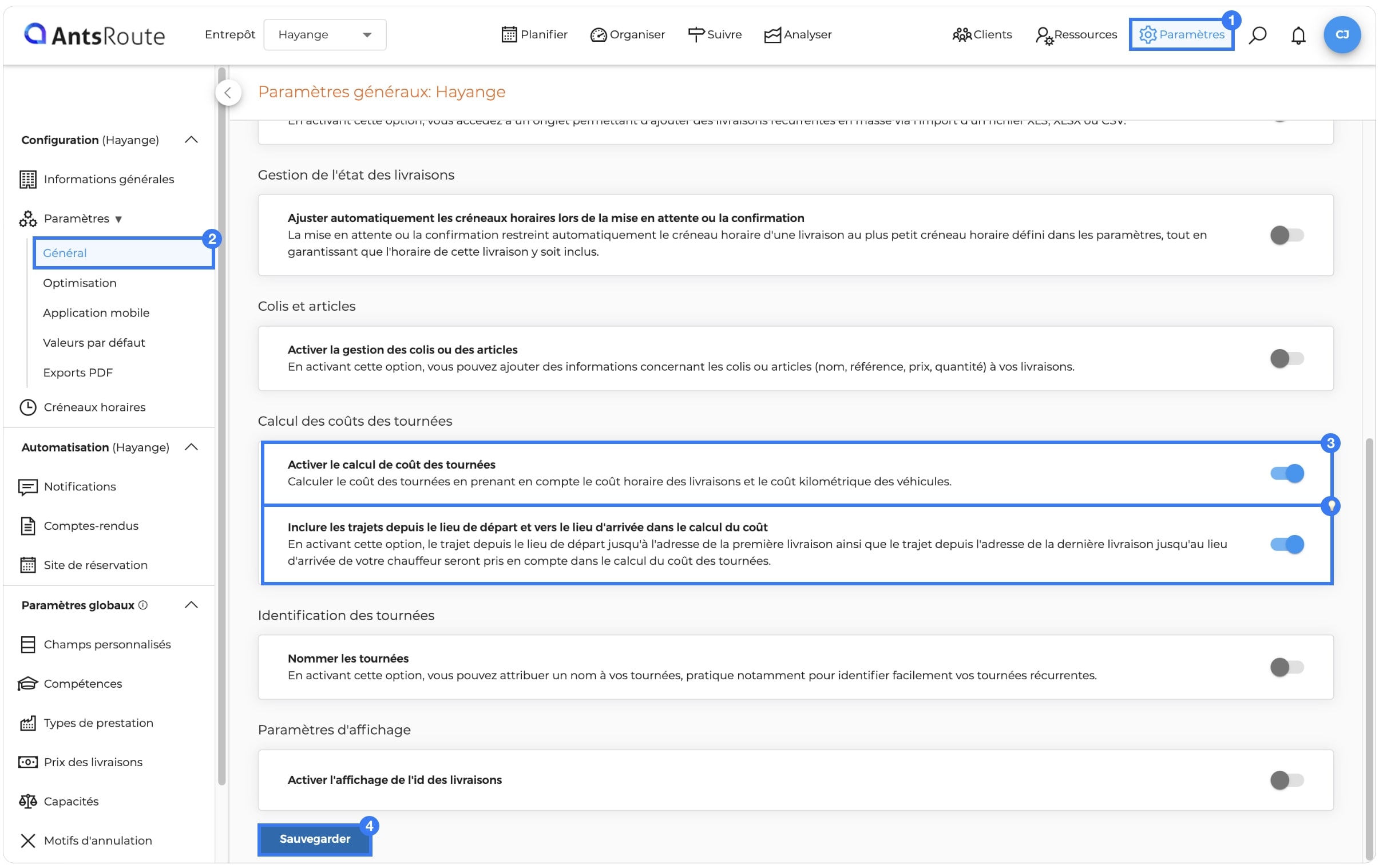Open search with the magnifier icon
This screenshot has height=868, width=1379.
tap(1257, 35)
